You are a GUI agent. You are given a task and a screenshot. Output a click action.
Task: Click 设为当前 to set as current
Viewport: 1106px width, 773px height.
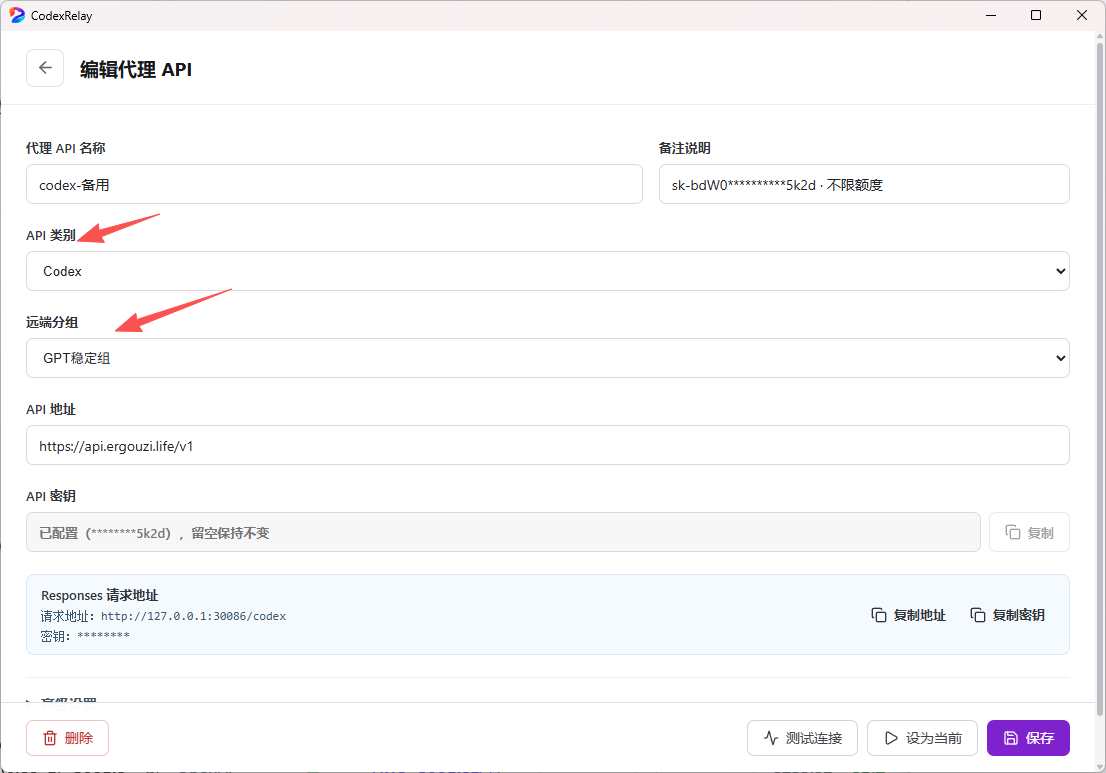pyautogui.click(x=922, y=738)
